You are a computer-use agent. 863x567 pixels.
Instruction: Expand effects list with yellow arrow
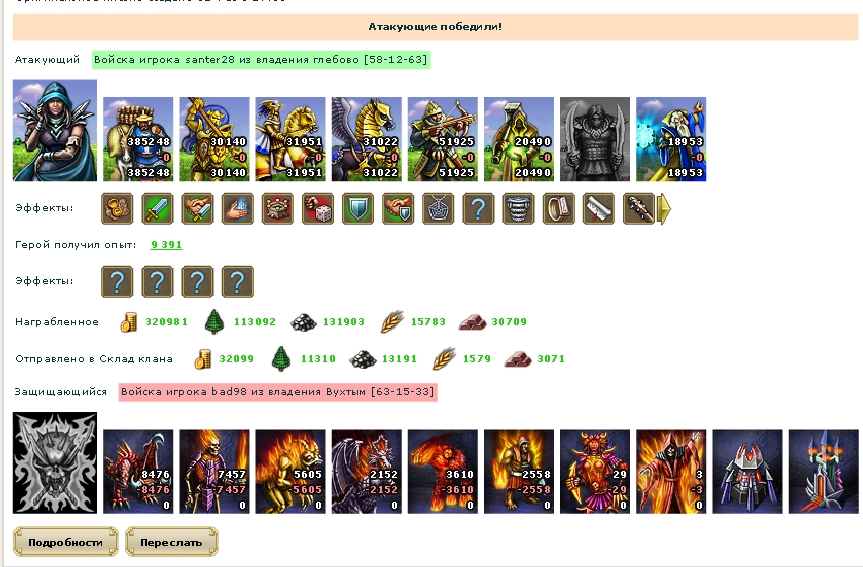(x=664, y=209)
